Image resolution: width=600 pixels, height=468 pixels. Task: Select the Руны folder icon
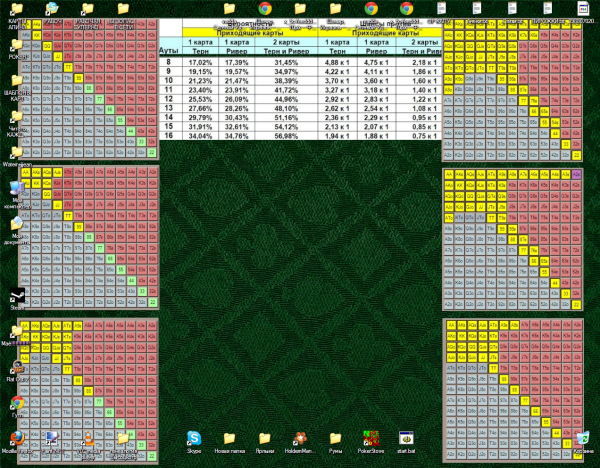point(335,438)
